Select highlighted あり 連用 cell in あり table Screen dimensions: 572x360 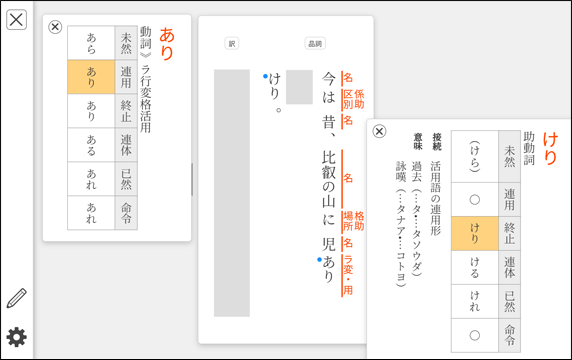pos(91,77)
